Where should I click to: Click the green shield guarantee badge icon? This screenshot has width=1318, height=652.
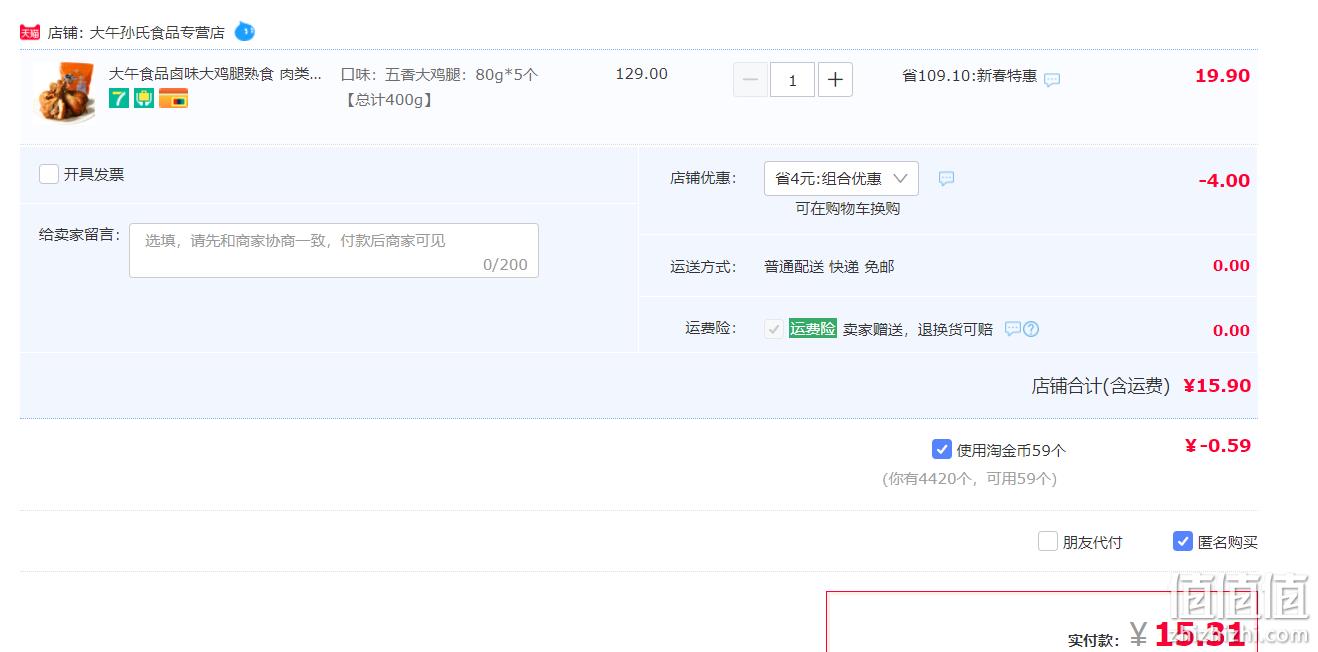point(144,98)
